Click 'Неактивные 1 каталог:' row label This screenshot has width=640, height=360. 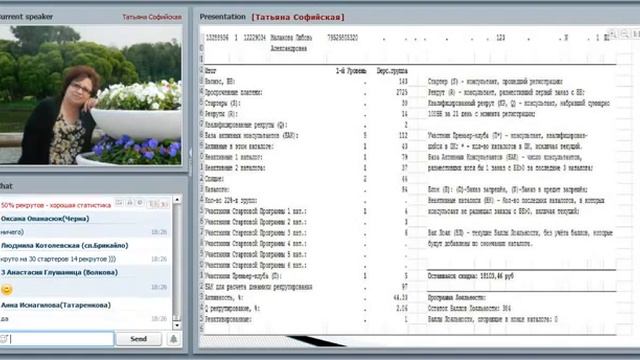coord(233,157)
